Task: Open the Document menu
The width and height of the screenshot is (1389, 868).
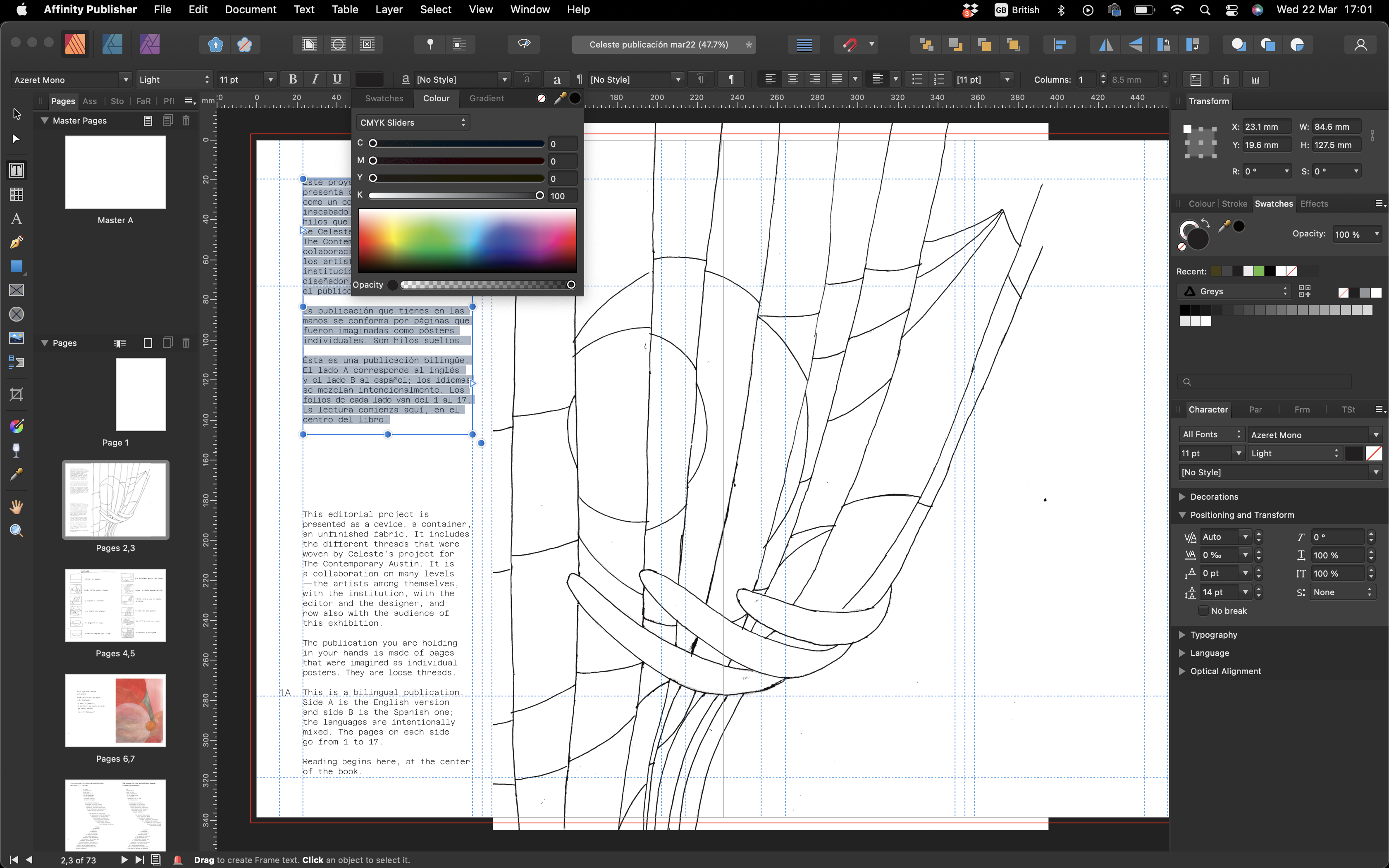Action: (250, 9)
